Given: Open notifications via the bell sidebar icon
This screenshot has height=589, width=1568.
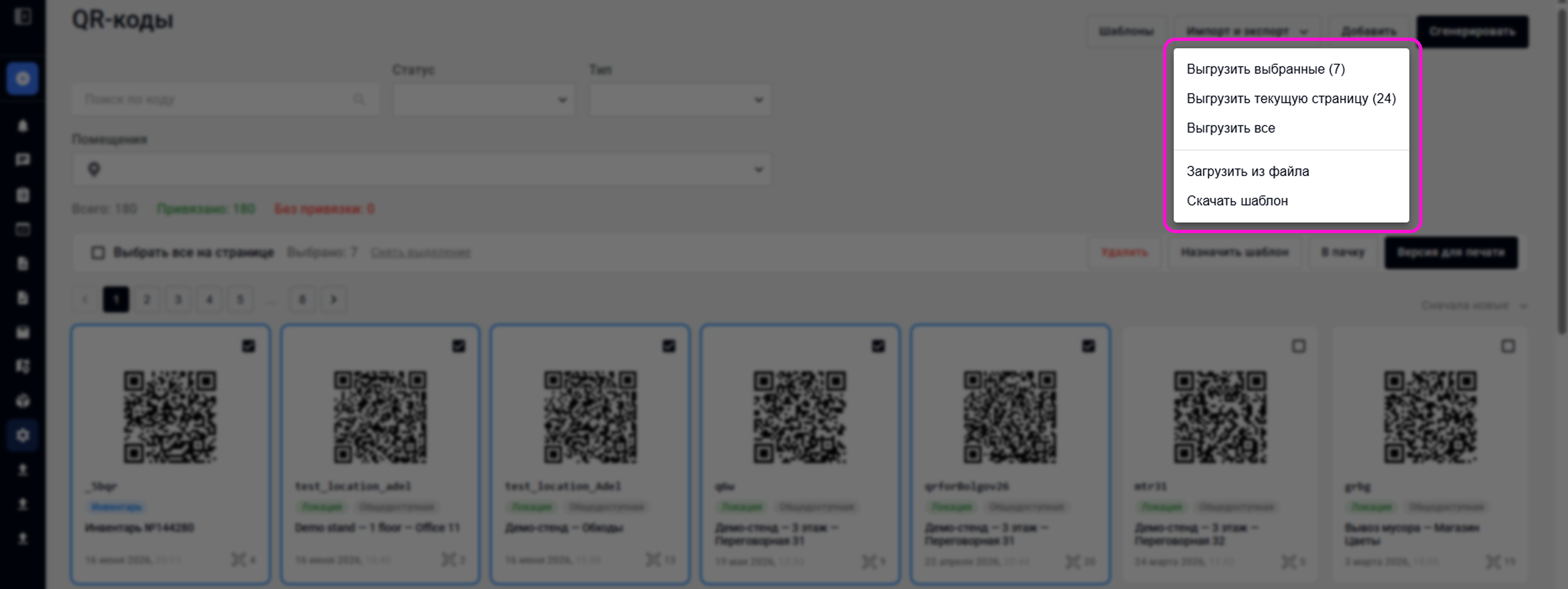Looking at the screenshot, I should coord(22,126).
